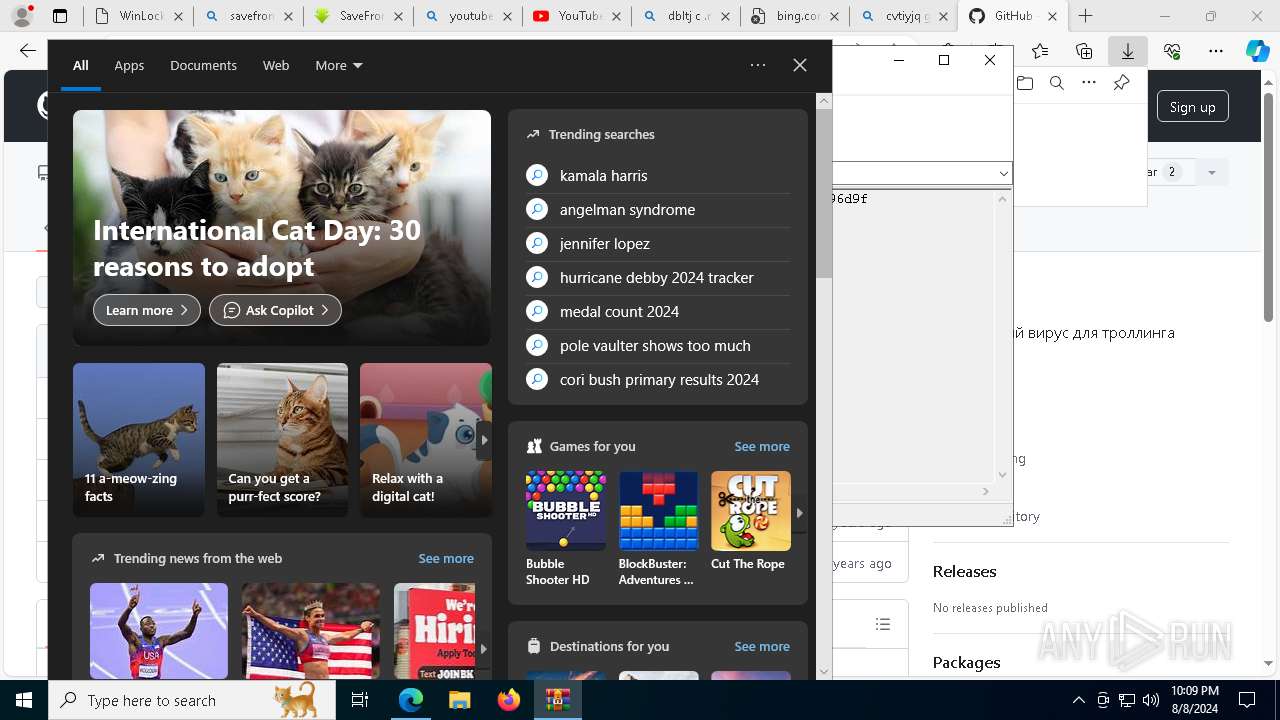The image size is (1280, 720).
Task: Pin the downloads flyout
Action: pyautogui.click(x=1121, y=83)
